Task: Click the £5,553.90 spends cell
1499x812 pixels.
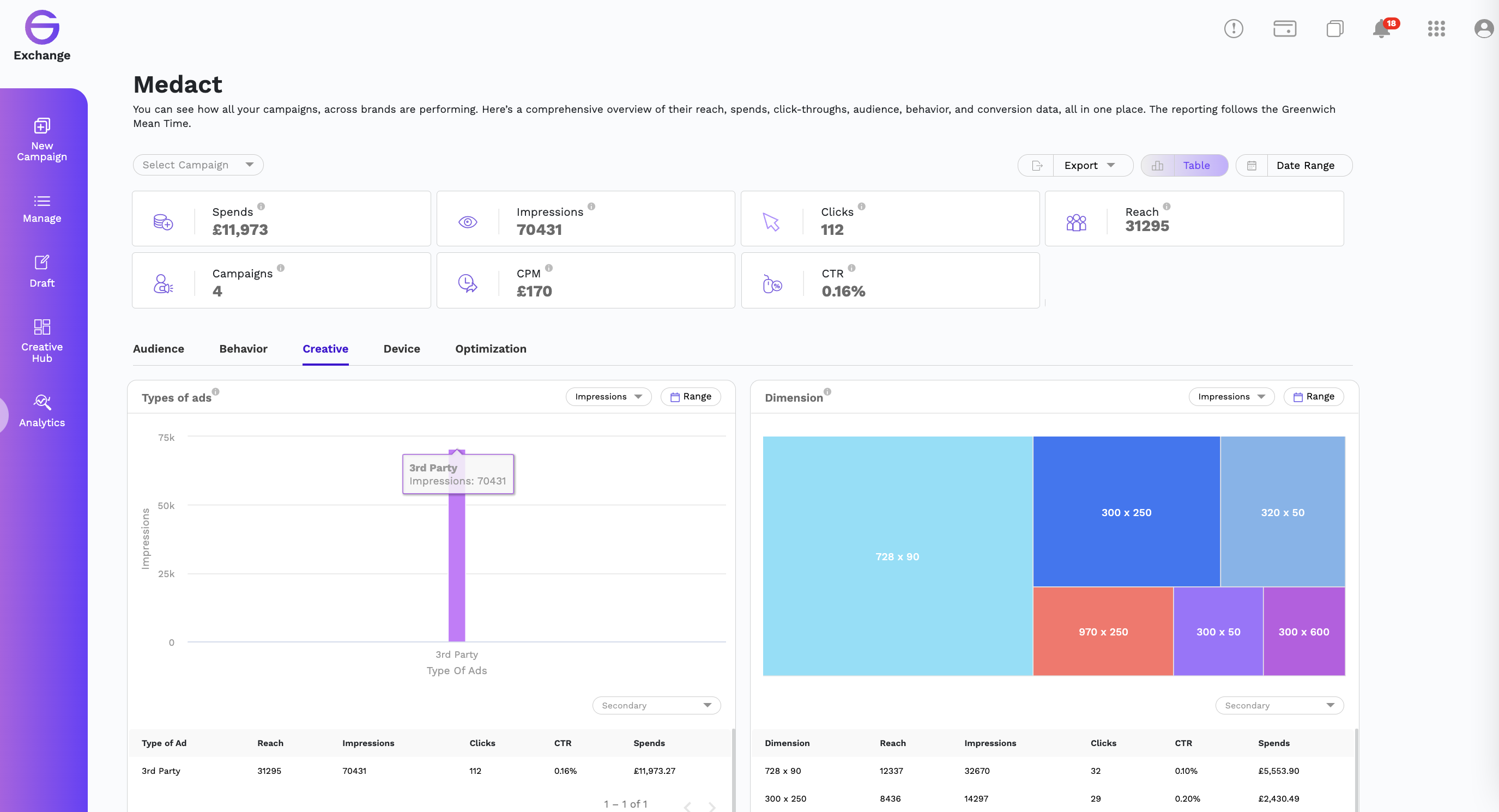Action: [x=1278, y=771]
